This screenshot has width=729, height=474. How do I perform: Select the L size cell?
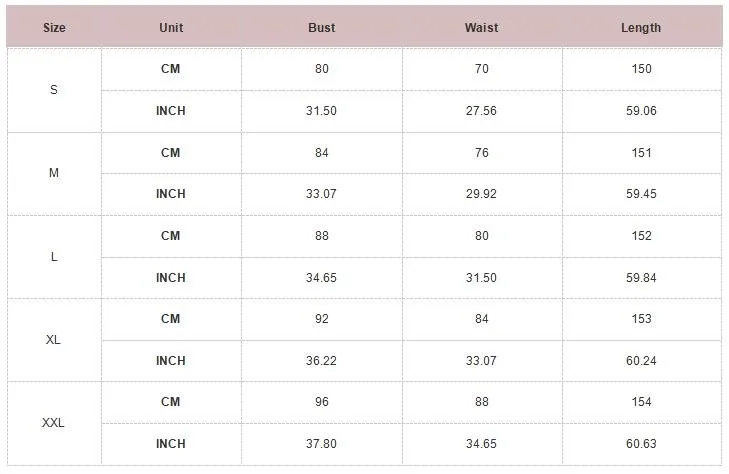(54, 257)
